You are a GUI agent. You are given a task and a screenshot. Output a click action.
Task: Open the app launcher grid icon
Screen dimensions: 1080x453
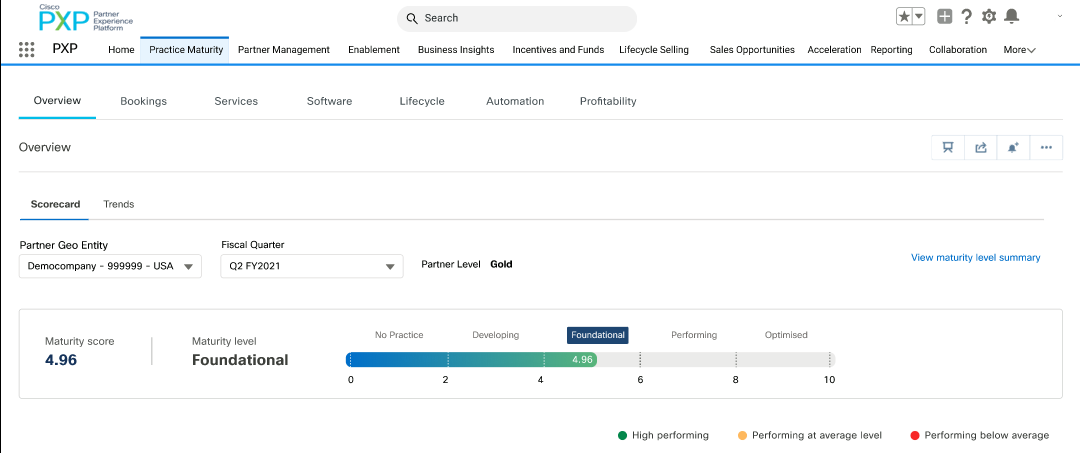coord(27,50)
